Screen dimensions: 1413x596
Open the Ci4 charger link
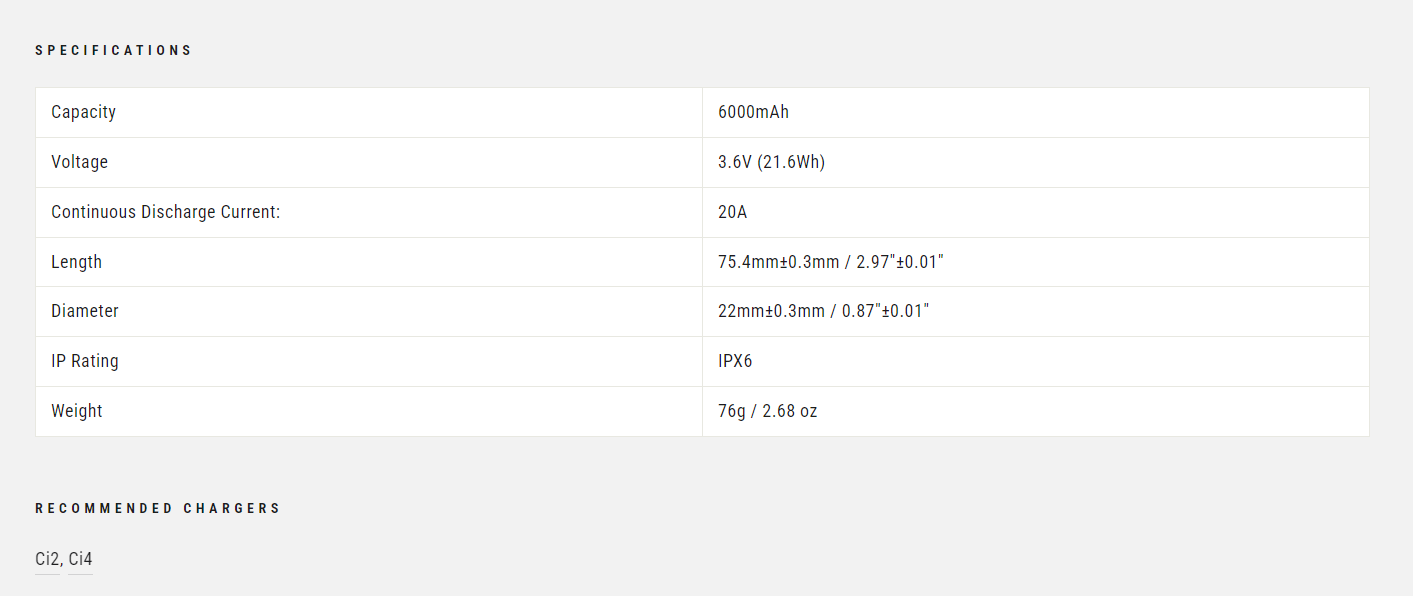[x=80, y=559]
